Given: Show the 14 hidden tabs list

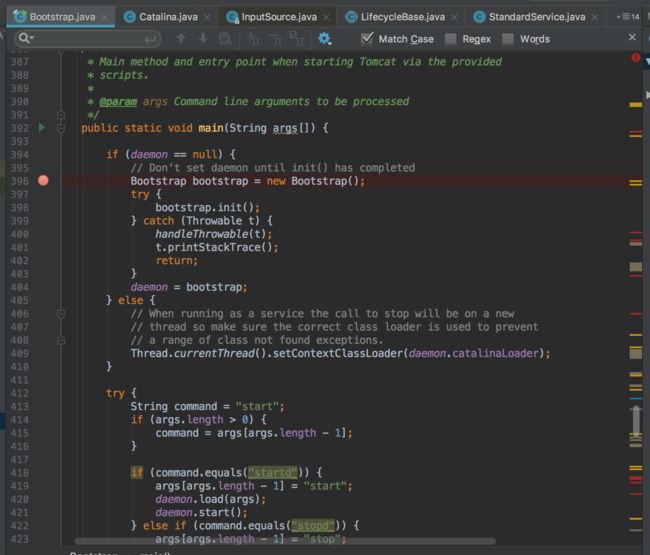Looking at the screenshot, I should click(x=628, y=17).
